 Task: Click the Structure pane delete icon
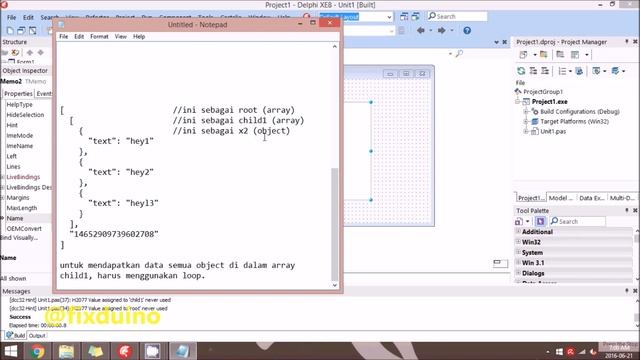[15, 53]
